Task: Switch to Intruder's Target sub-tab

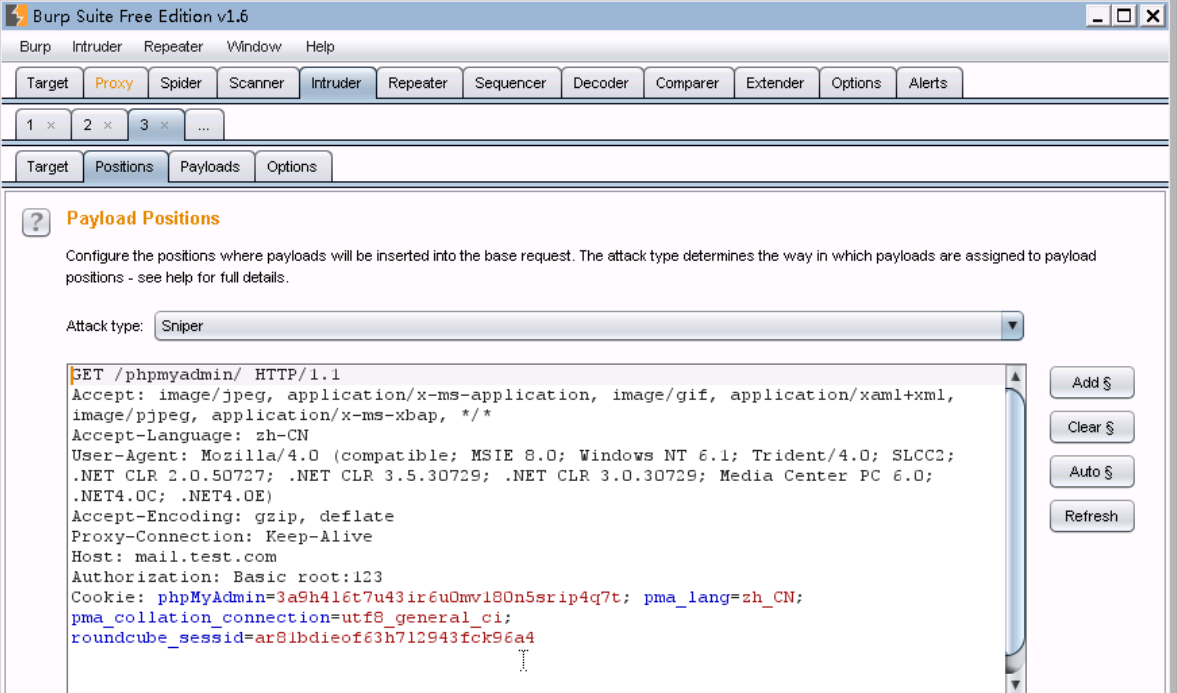Action: click(48, 167)
